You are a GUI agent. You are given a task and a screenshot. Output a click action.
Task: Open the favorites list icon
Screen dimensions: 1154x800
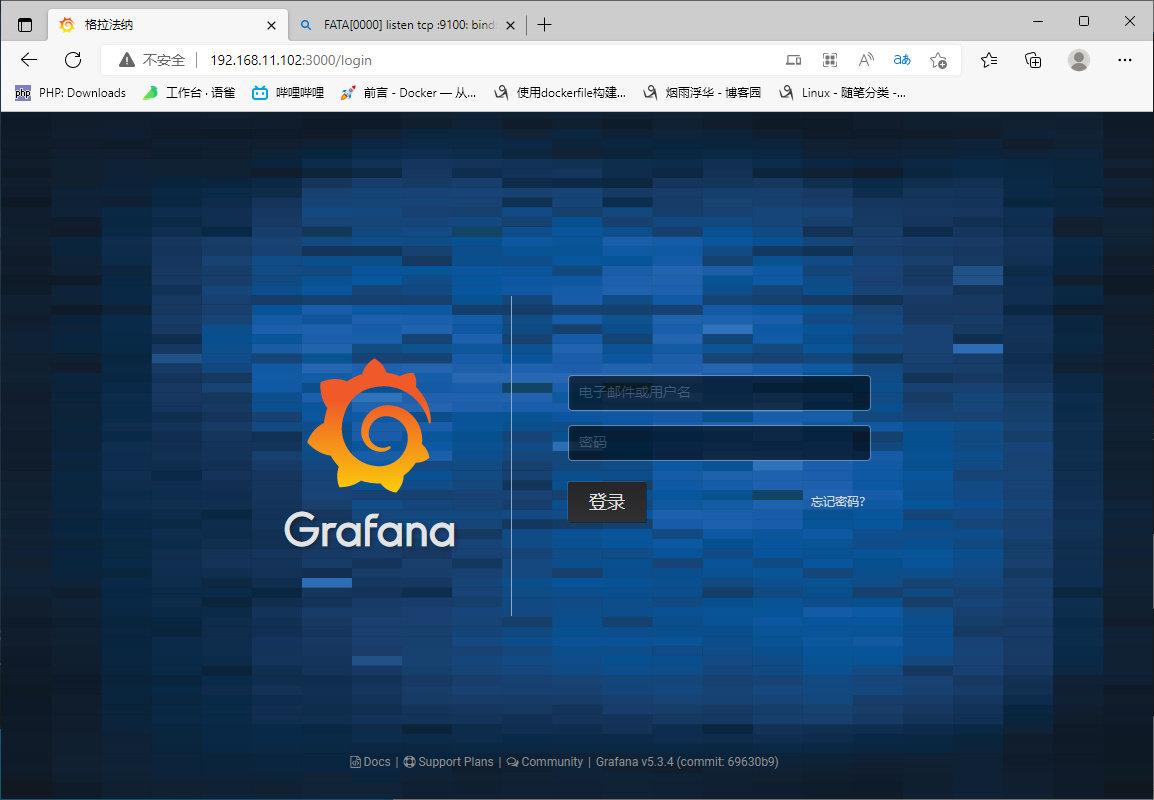989,60
